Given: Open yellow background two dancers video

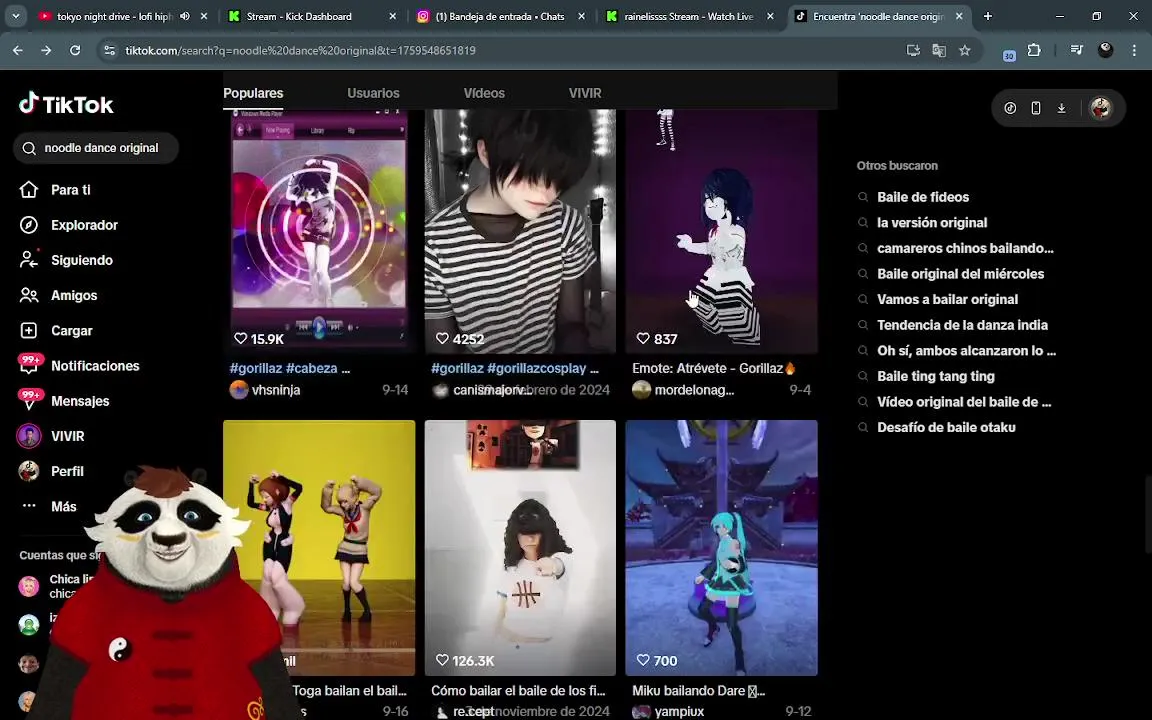Looking at the screenshot, I should click(x=319, y=547).
